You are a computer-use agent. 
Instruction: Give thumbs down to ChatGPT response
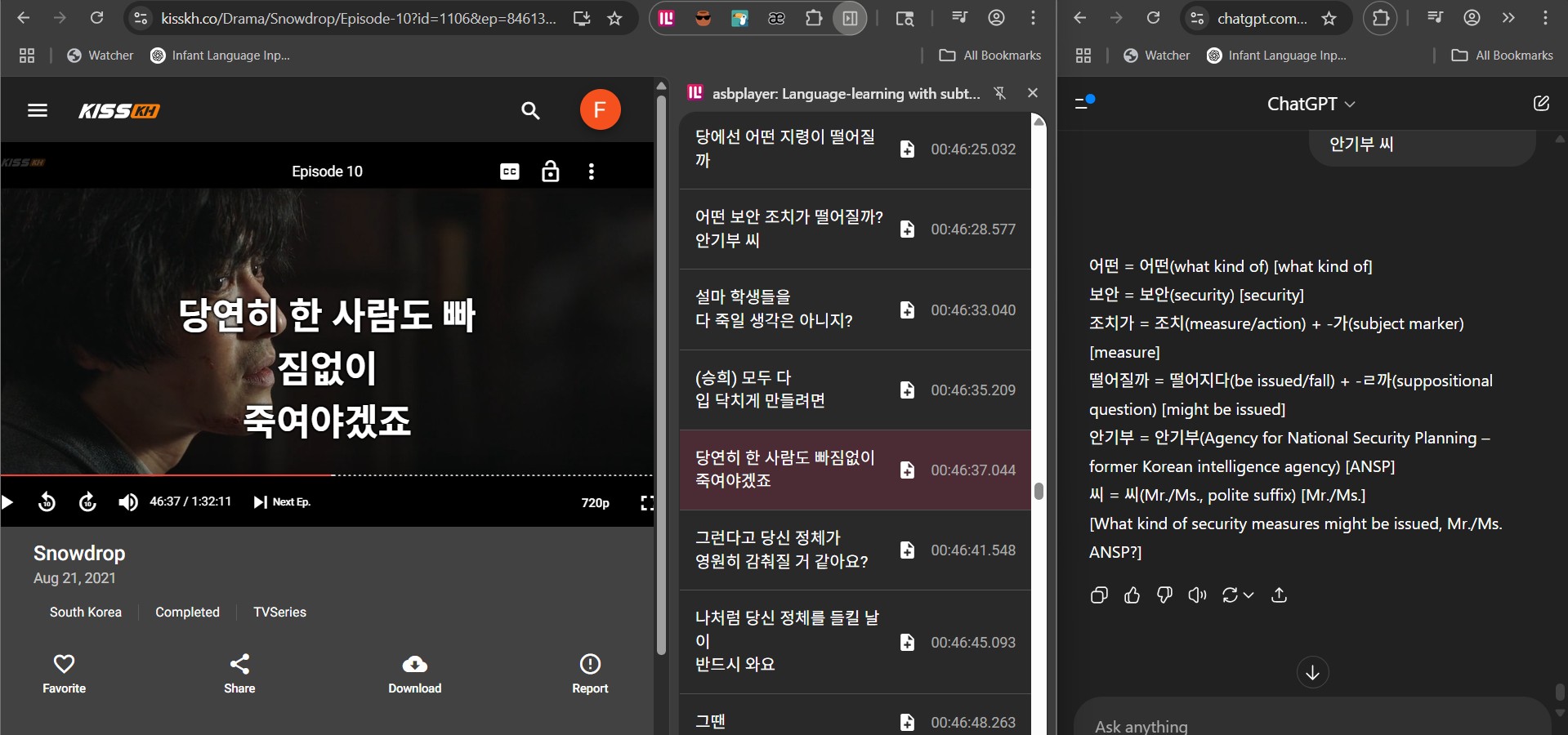tap(1164, 595)
